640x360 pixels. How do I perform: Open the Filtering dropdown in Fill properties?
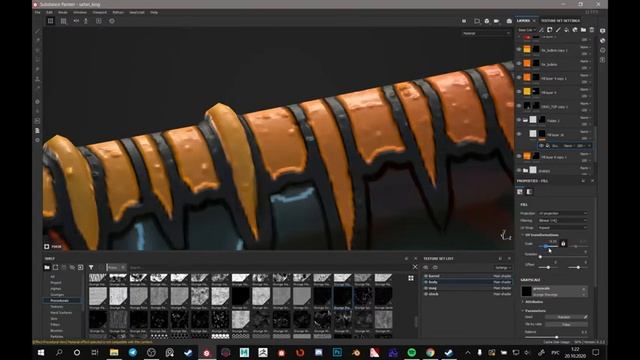563,220
